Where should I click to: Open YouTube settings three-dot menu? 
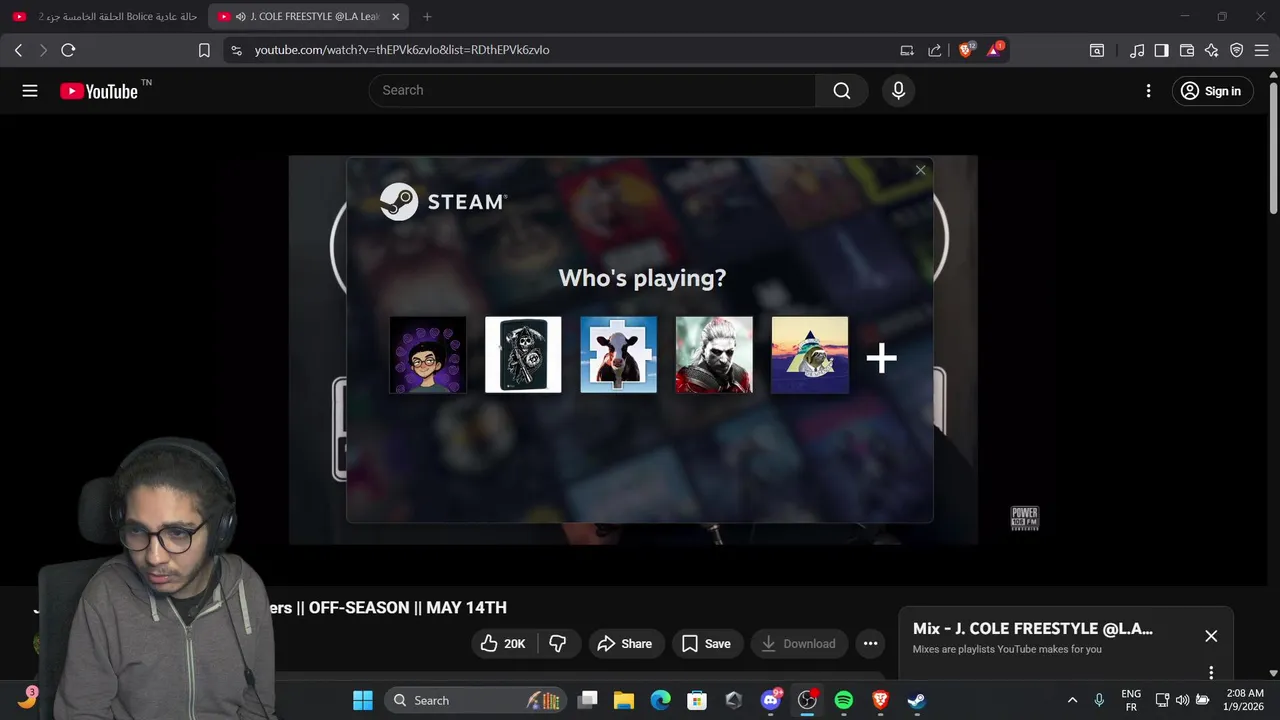pos(1148,91)
